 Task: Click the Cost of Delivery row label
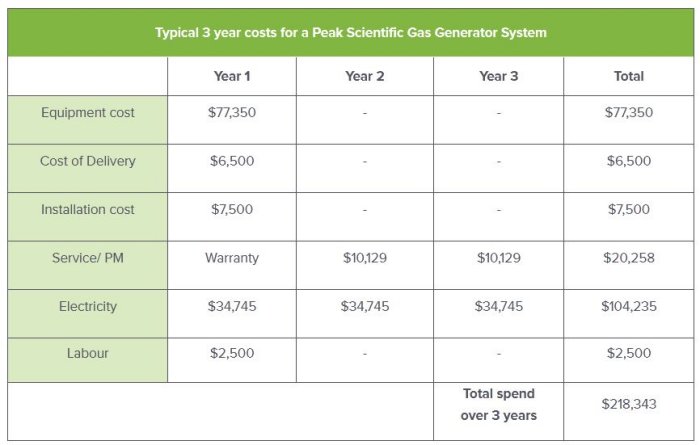click(88, 161)
